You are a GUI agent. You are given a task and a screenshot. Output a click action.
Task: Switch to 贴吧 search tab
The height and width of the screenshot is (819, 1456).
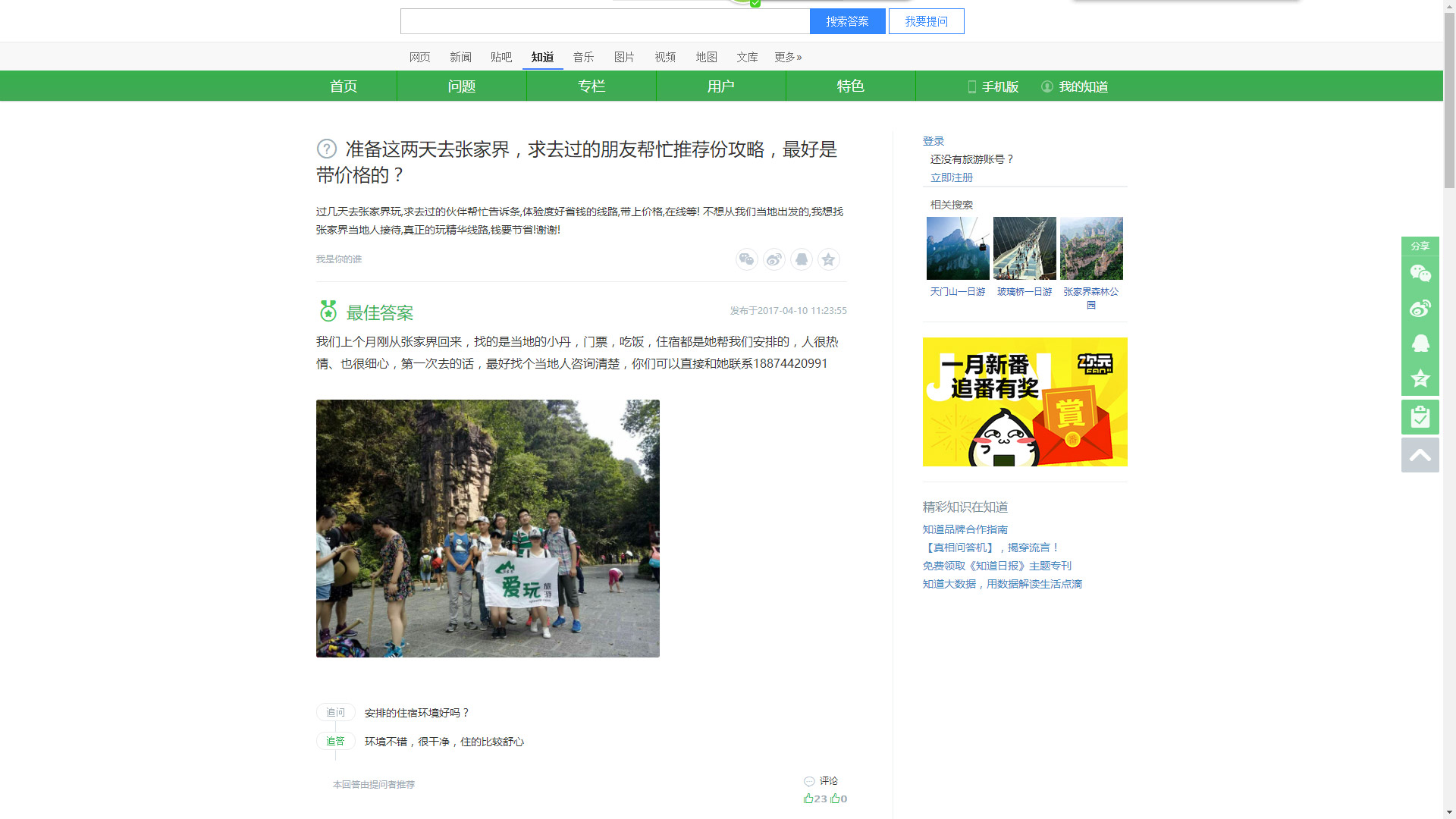tap(501, 57)
